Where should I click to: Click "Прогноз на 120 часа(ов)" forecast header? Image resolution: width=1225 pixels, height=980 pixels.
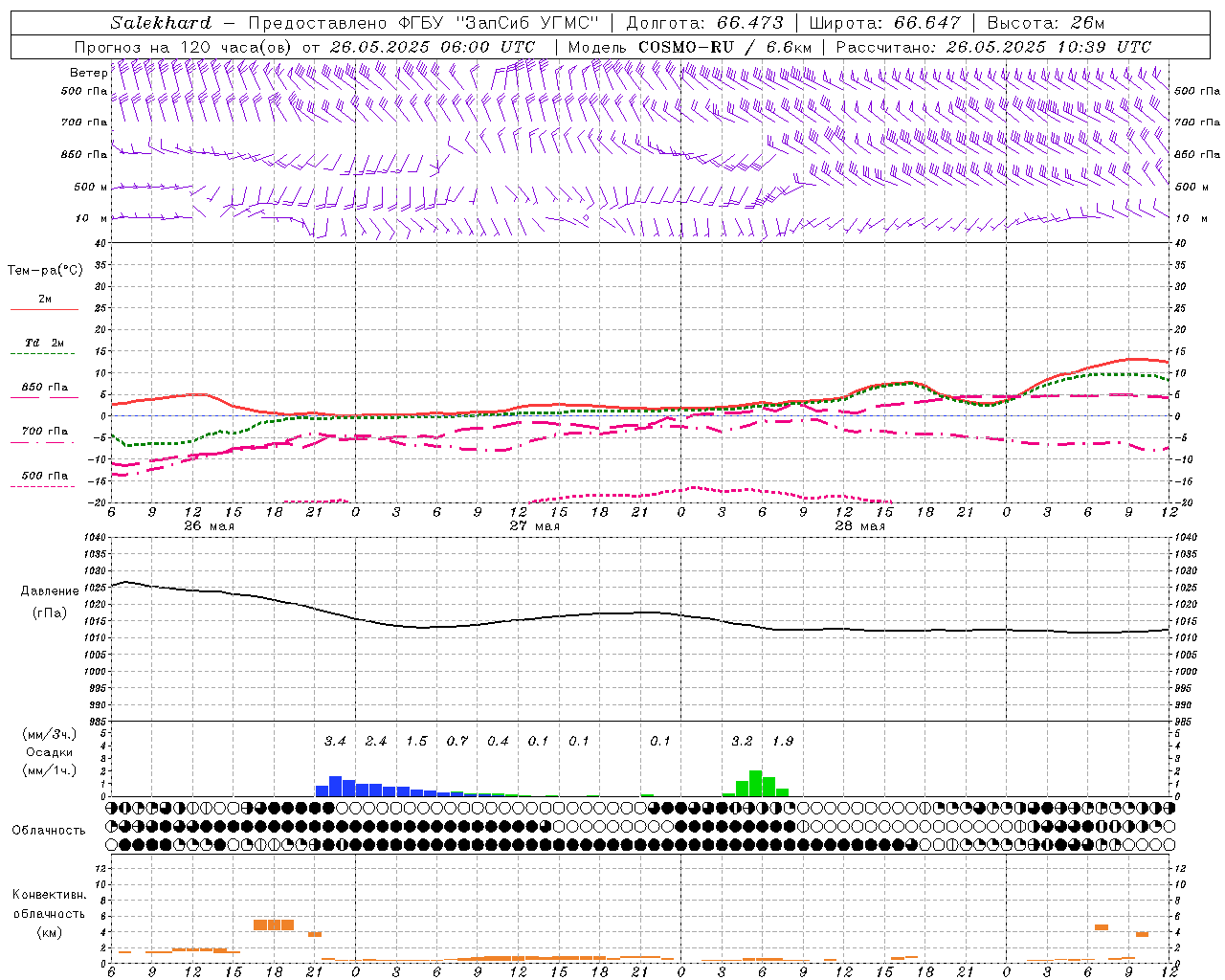click(185, 47)
